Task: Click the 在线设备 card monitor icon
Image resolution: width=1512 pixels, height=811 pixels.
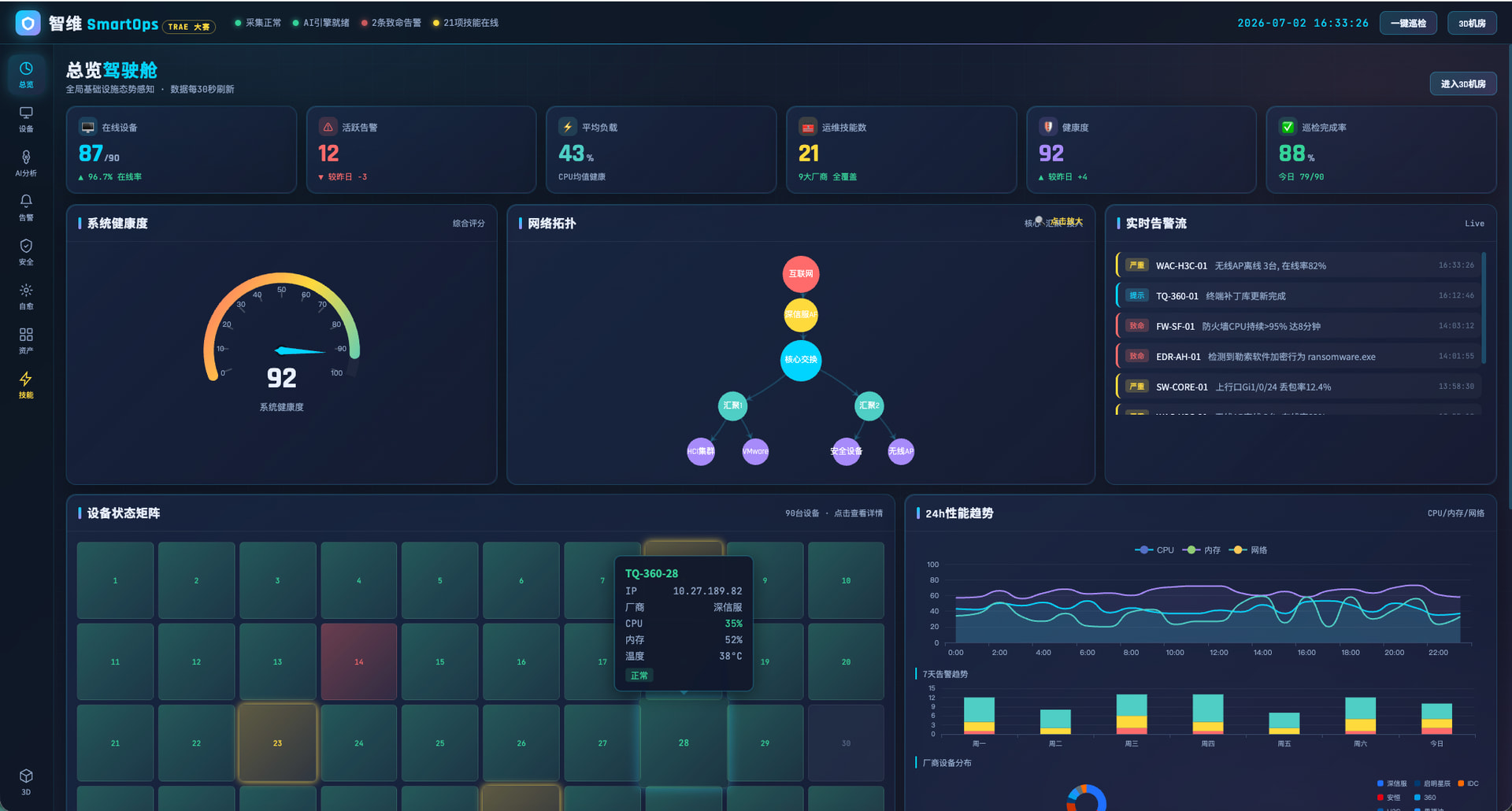Action: [x=88, y=127]
